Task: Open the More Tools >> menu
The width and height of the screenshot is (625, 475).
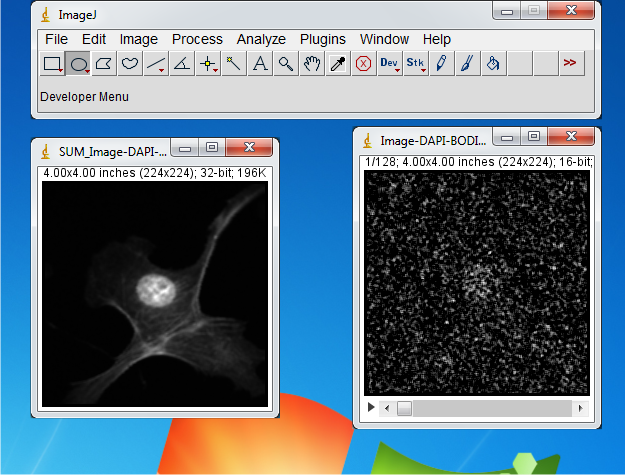Action: (x=571, y=63)
